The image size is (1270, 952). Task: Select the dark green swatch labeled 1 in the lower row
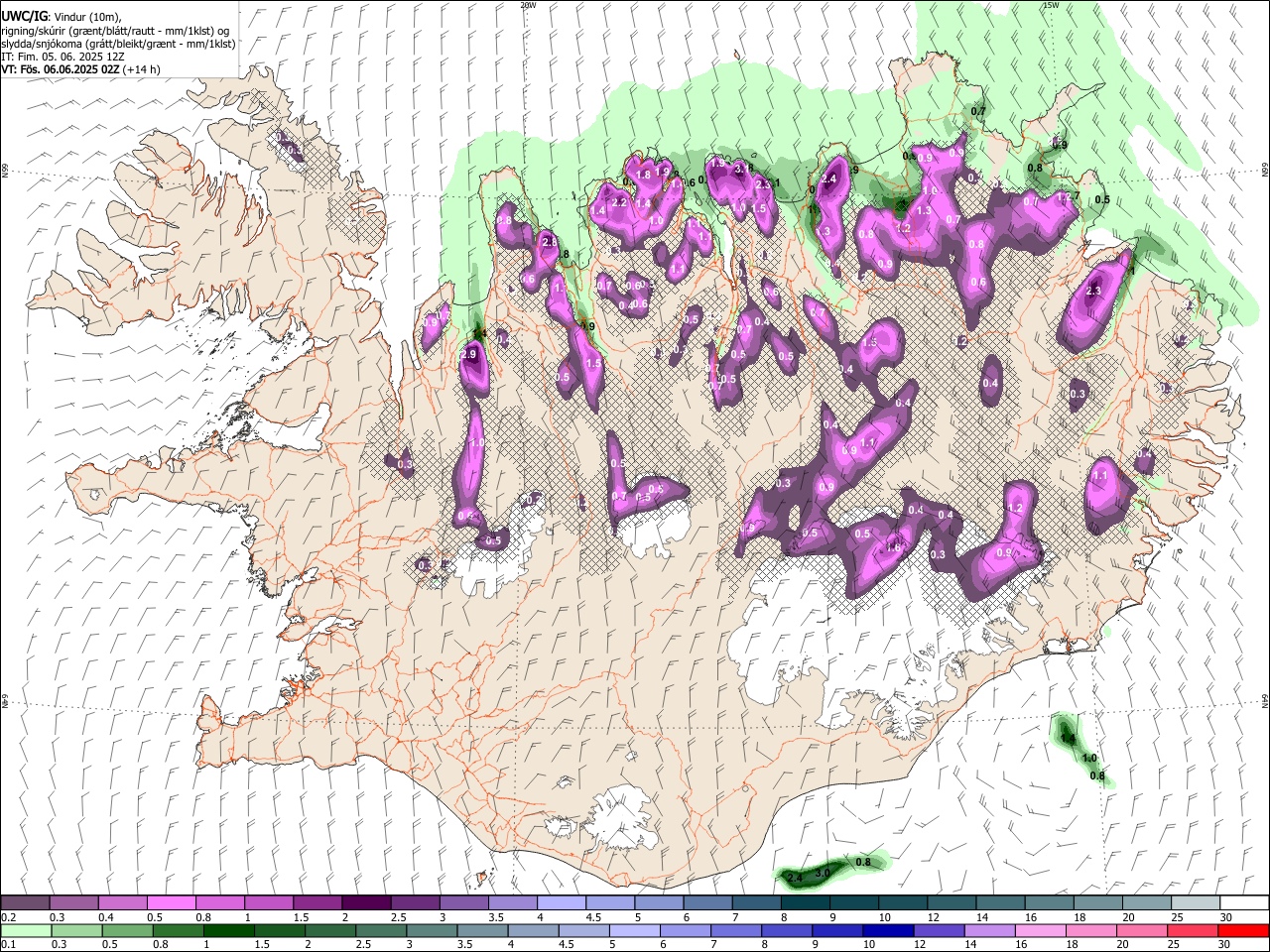[x=228, y=930]
